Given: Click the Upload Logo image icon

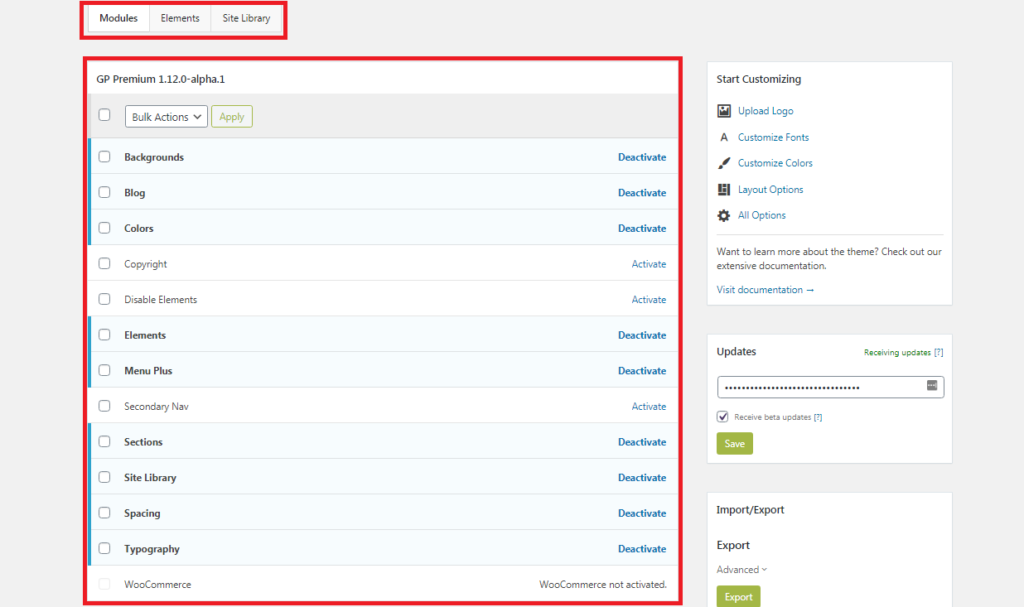Looking at the screenshot, I should [724, 111].
